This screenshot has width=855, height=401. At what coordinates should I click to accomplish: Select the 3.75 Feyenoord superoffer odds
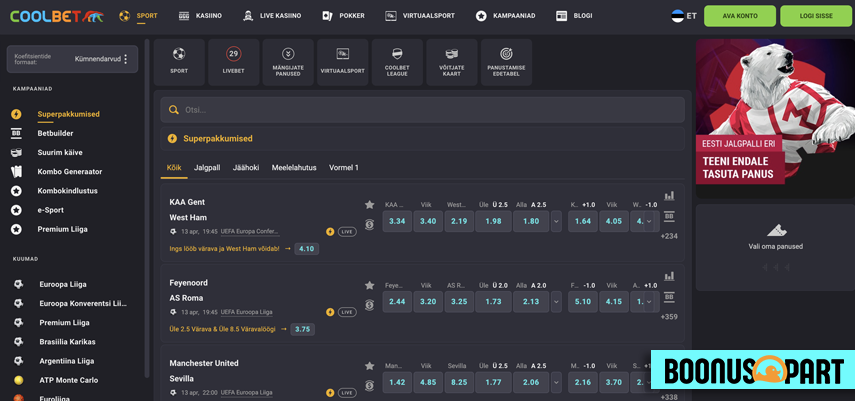(303, 330)
